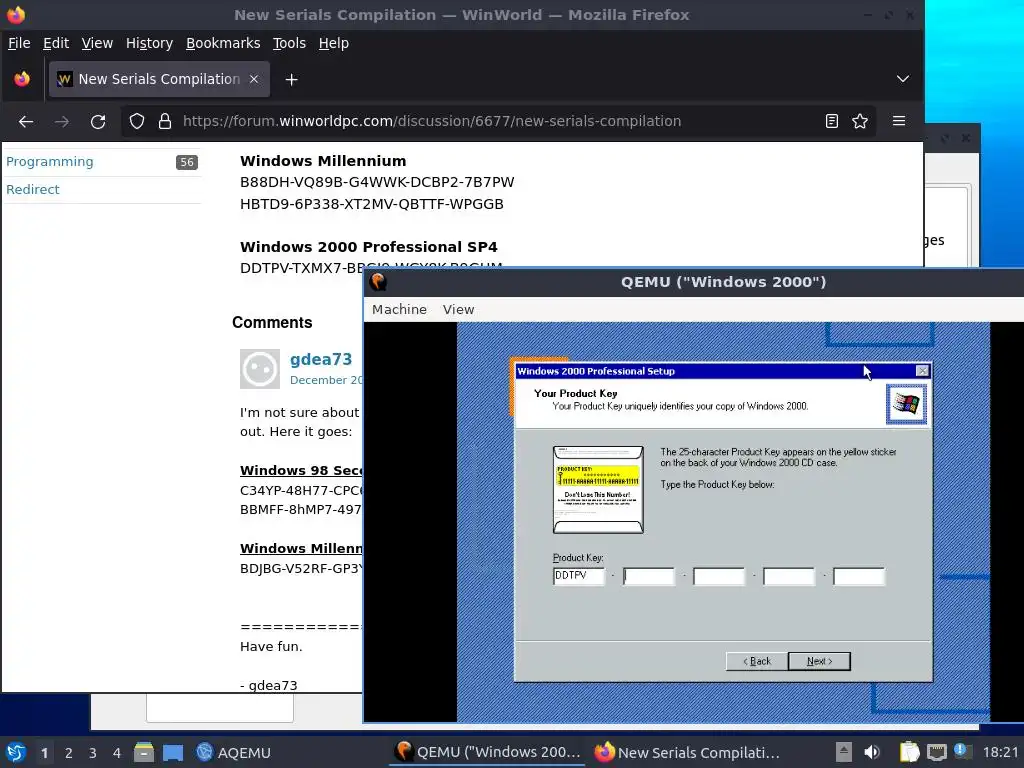Open QEMU View menu
The height and width of the screenshot is (768, 1024).
458,310
